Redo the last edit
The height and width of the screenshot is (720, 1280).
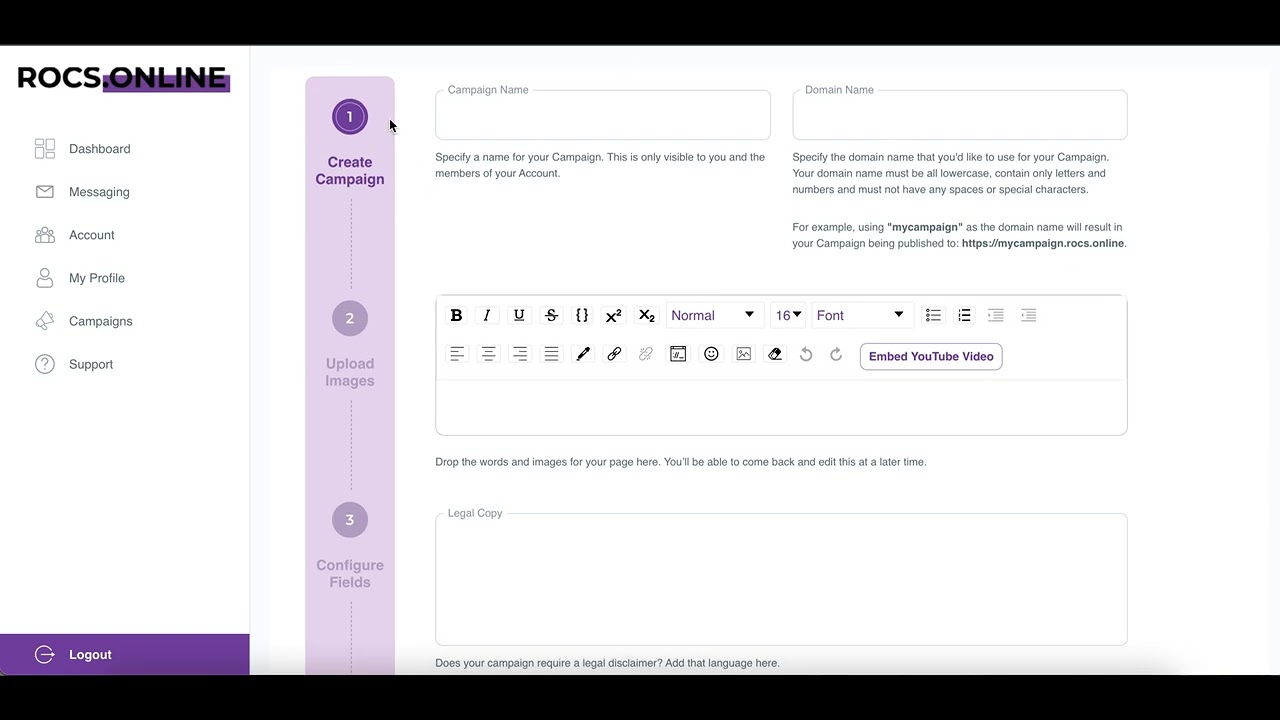pos(836,354)
